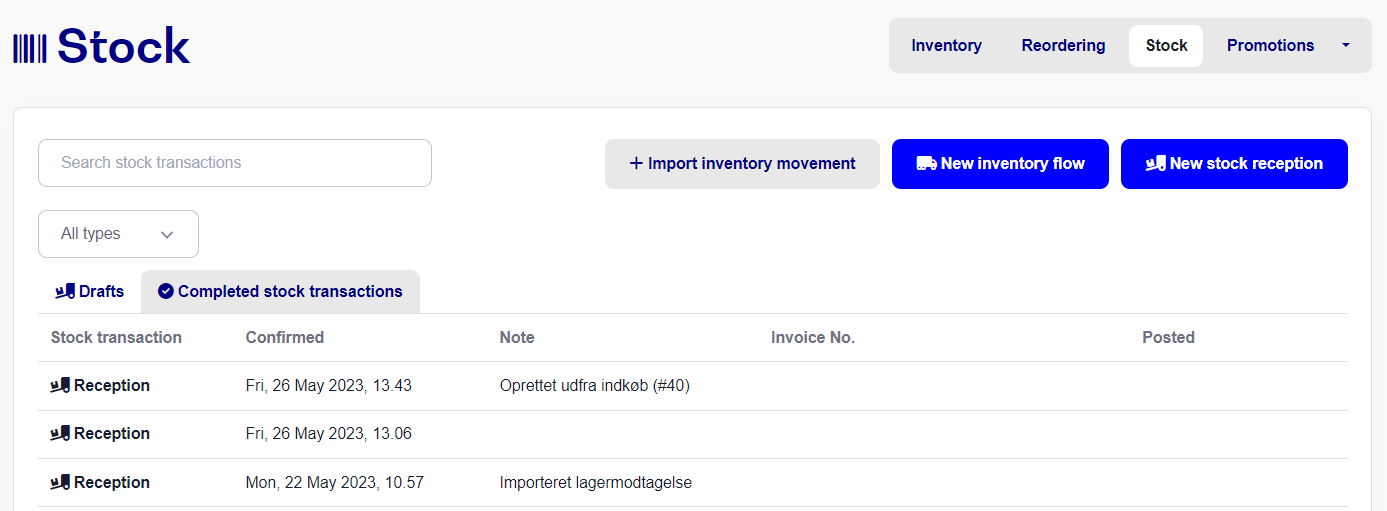
Task: Click the reception icon in the 13.06 row
Action: tap(61, 433)
